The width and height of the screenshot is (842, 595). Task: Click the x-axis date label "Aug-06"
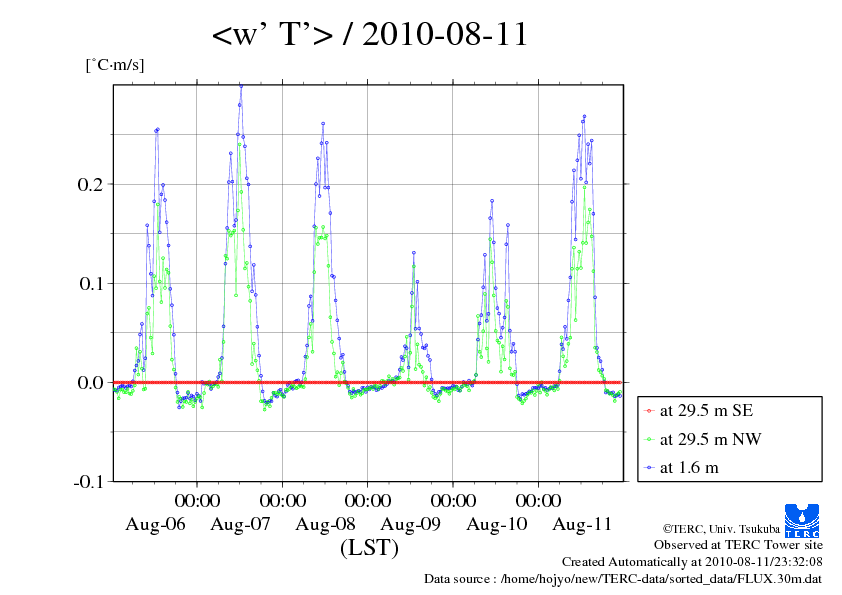[x=155, y=524]
